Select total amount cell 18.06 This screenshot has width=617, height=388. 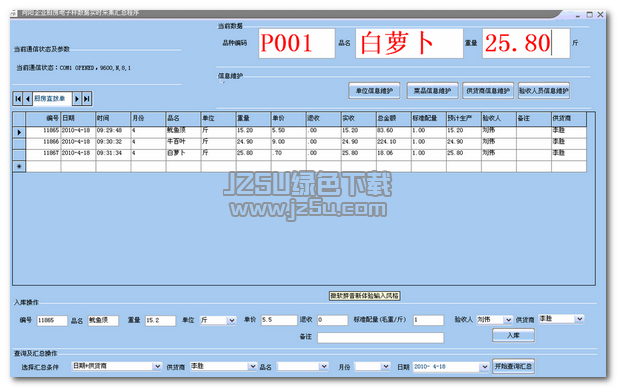[393, 155]
